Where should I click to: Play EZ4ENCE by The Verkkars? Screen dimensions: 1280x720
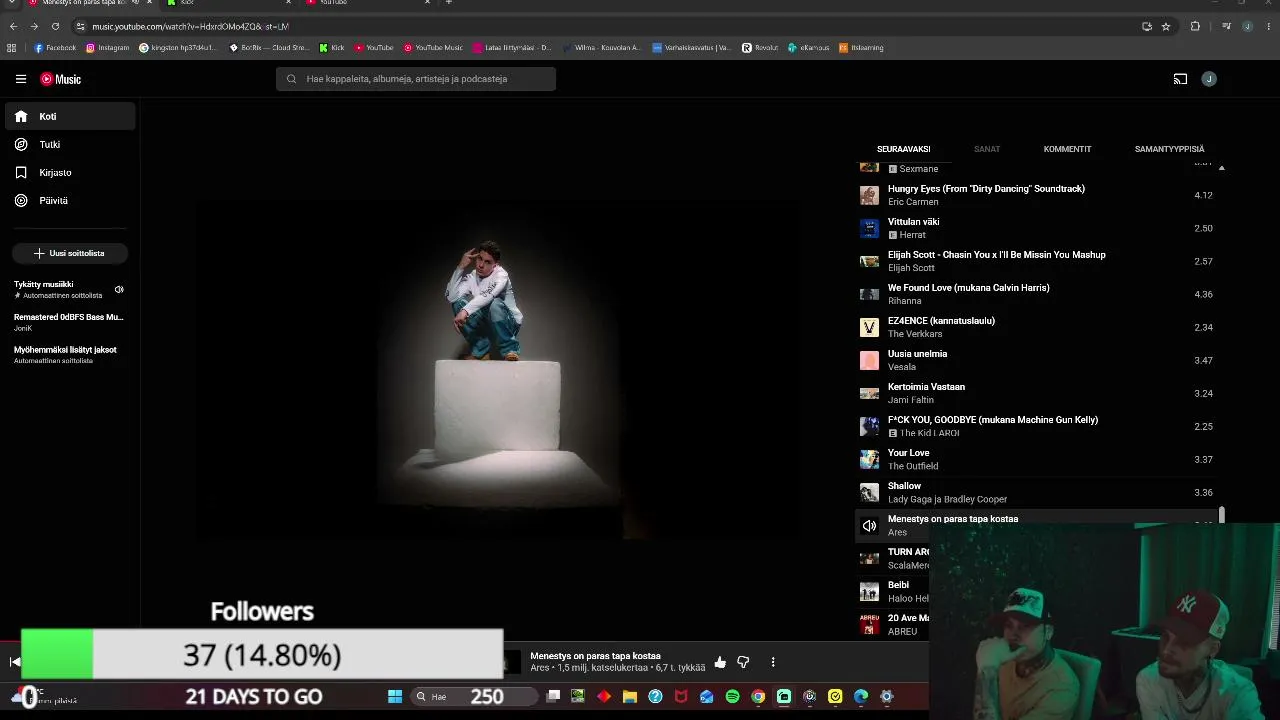[x=1037, y=327]
